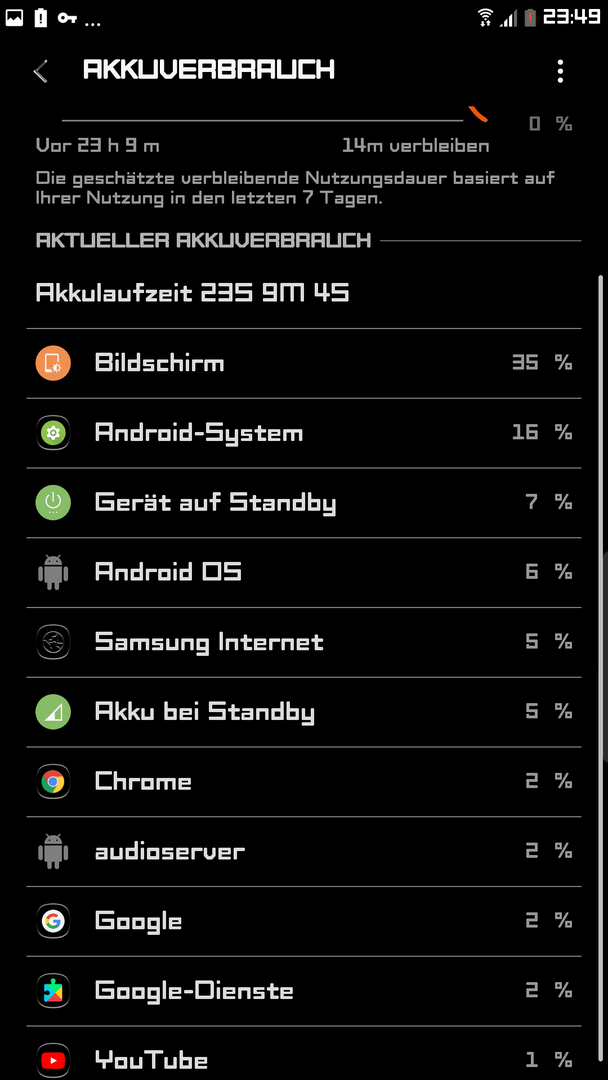The height and width of the screenshot is (1080, 608).
Task: Tap the orange Bildschirm icon
Action: [53, 363]
